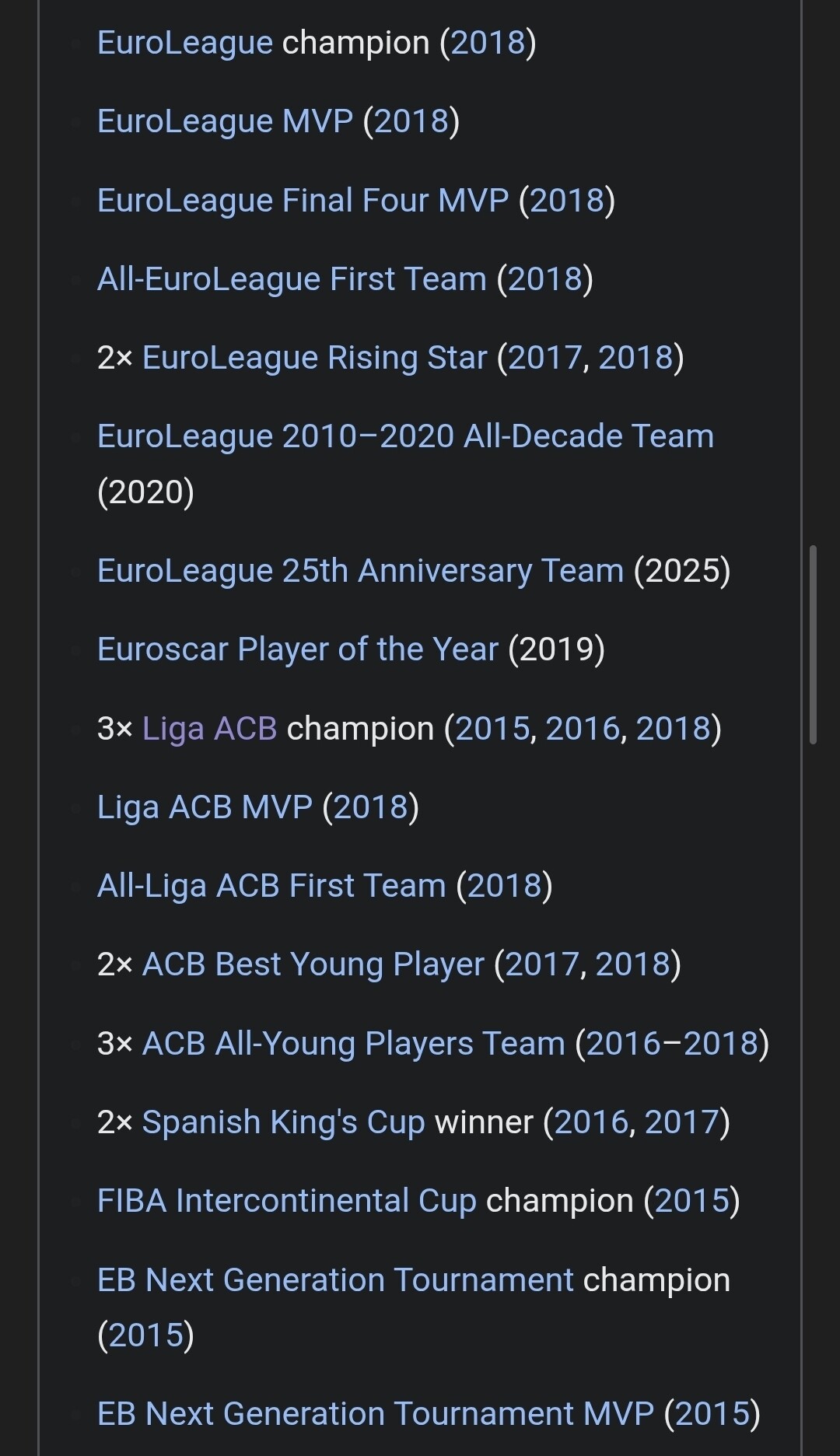Screen dimensions: 840x1456
Task: Click the visited Liga ACB link
Action: point(209,729)
